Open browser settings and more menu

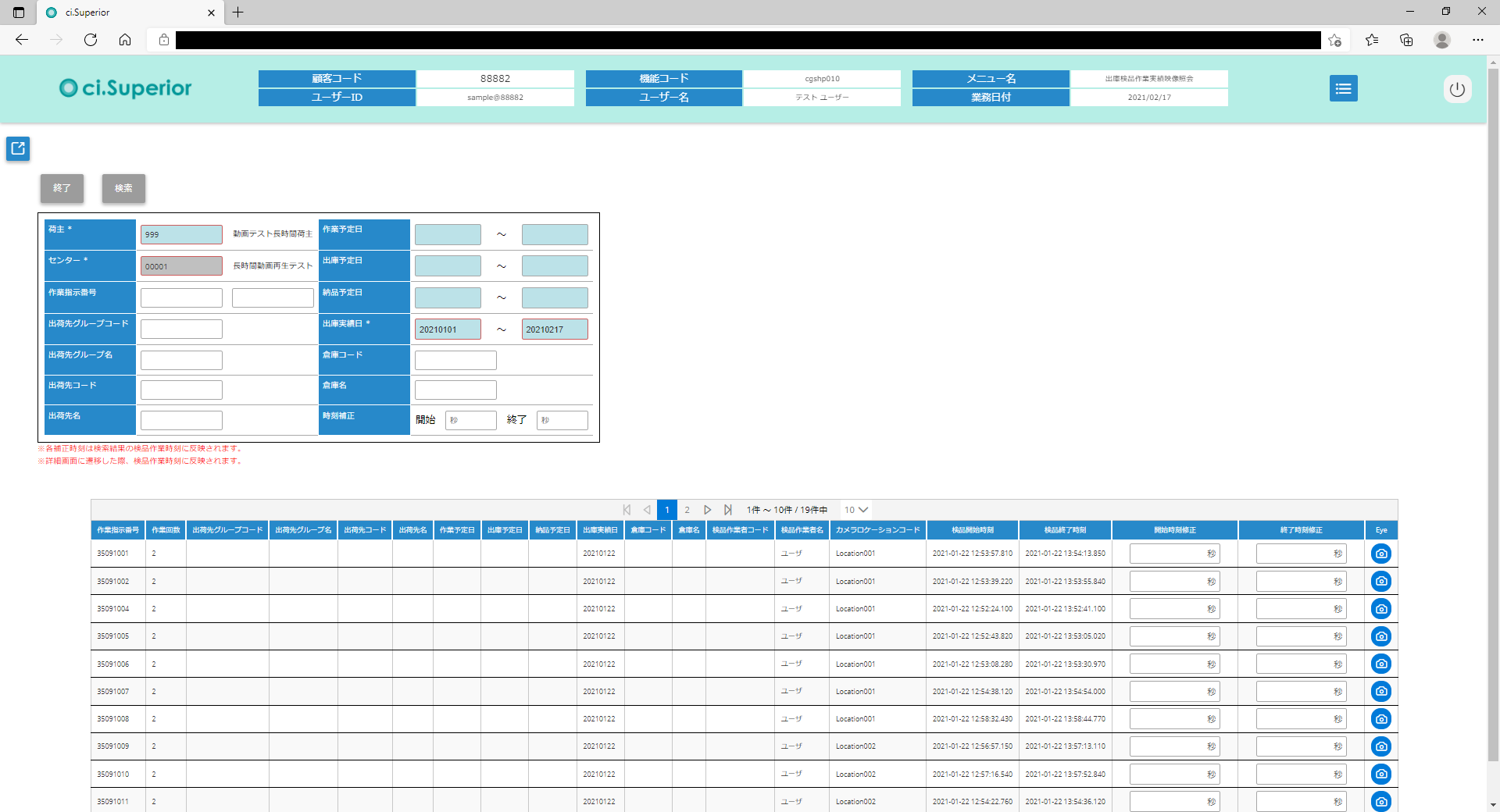click(1478, 40)
